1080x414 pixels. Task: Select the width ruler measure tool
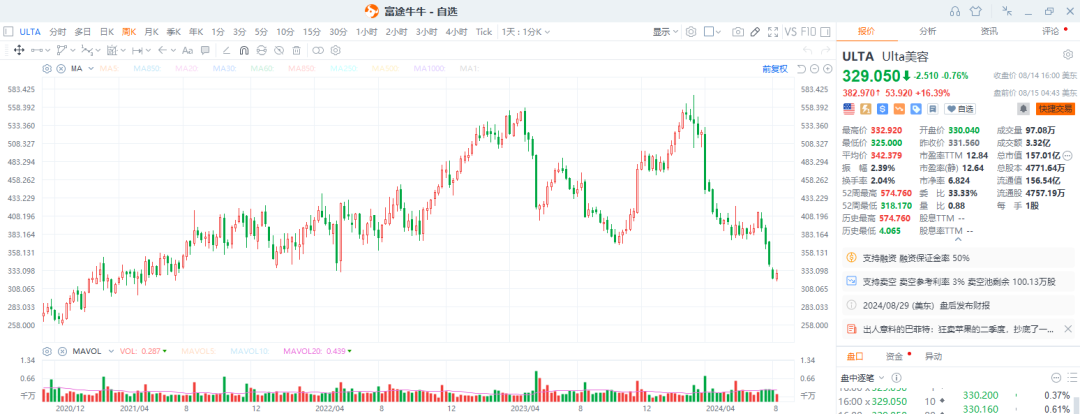(137, 50)
